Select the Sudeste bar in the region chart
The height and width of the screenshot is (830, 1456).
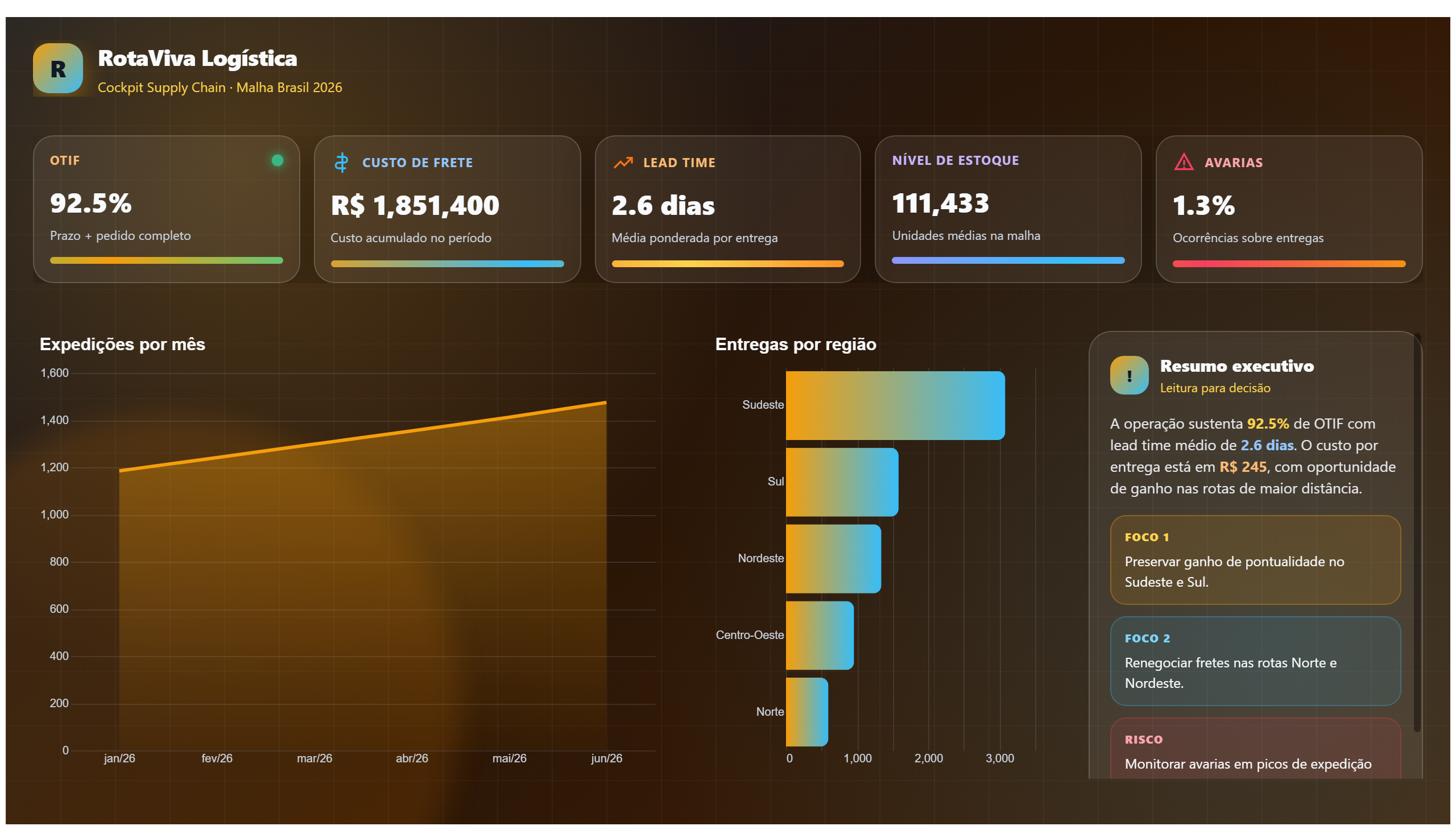895,405
